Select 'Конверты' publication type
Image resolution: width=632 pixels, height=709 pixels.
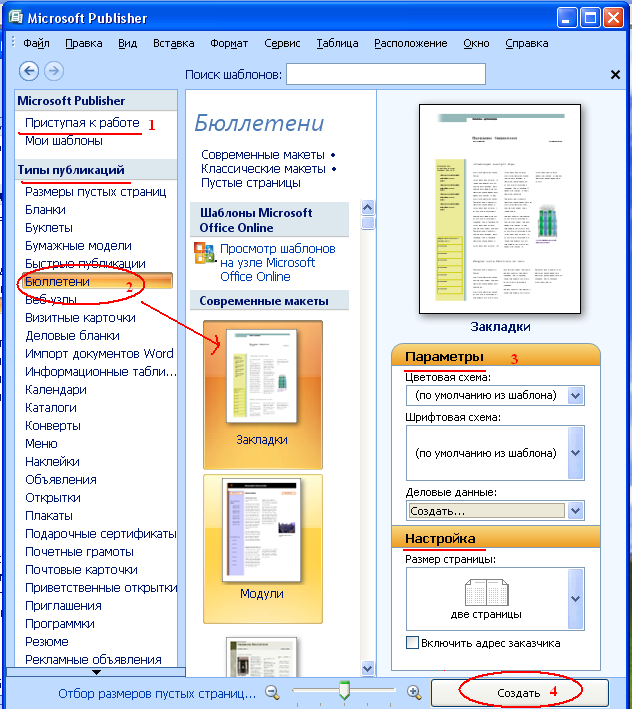[53, 426]
